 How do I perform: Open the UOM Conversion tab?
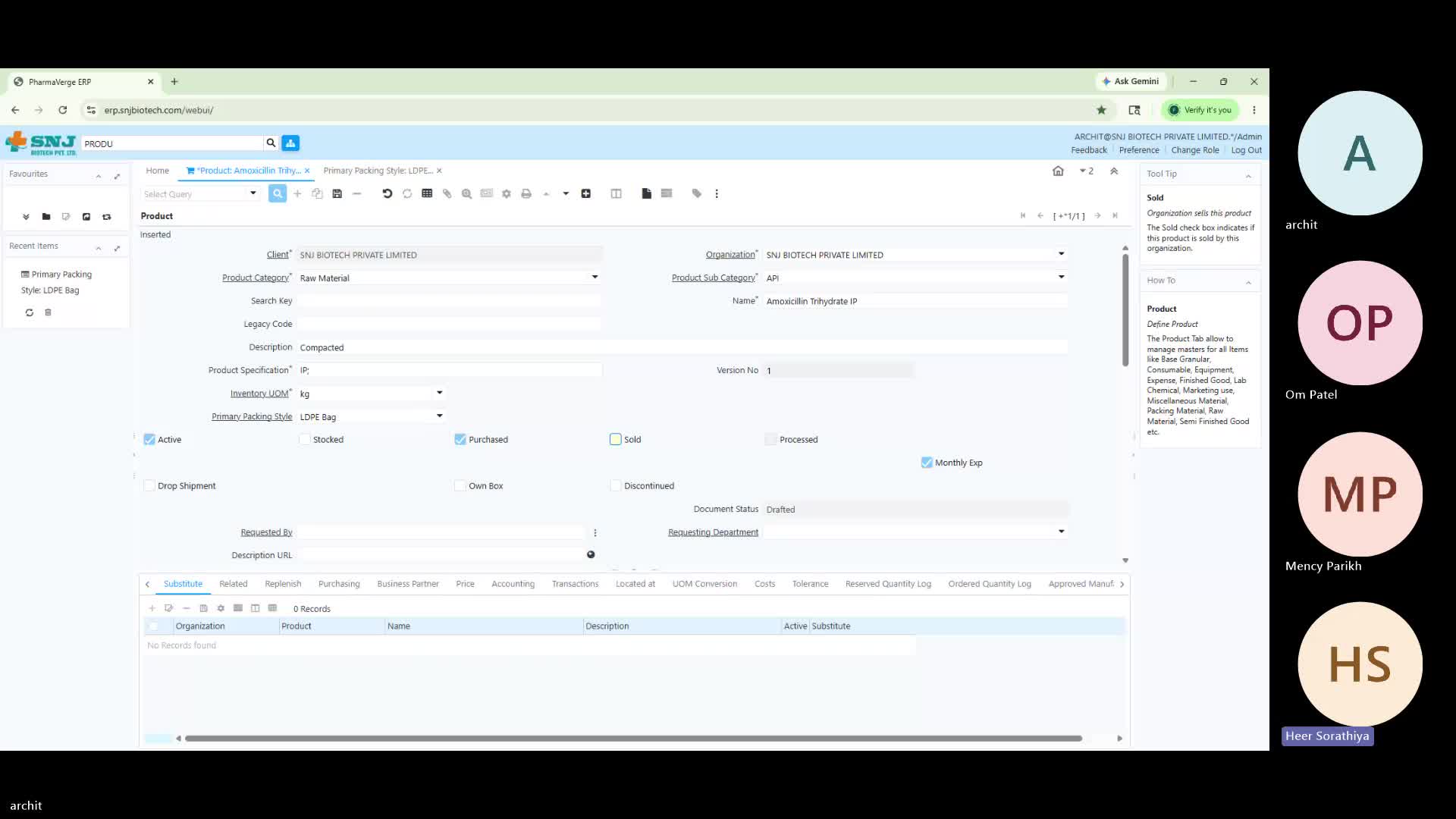click(x=704, y=584)
